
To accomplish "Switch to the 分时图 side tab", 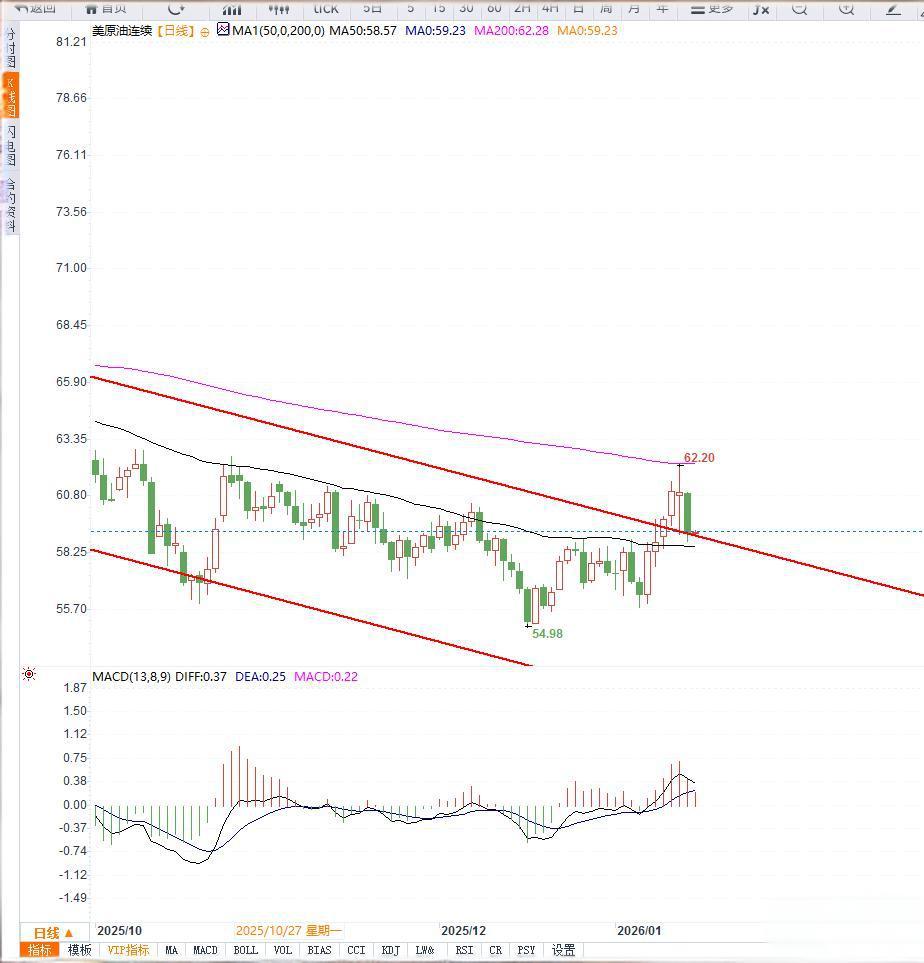I will (10, 47).
